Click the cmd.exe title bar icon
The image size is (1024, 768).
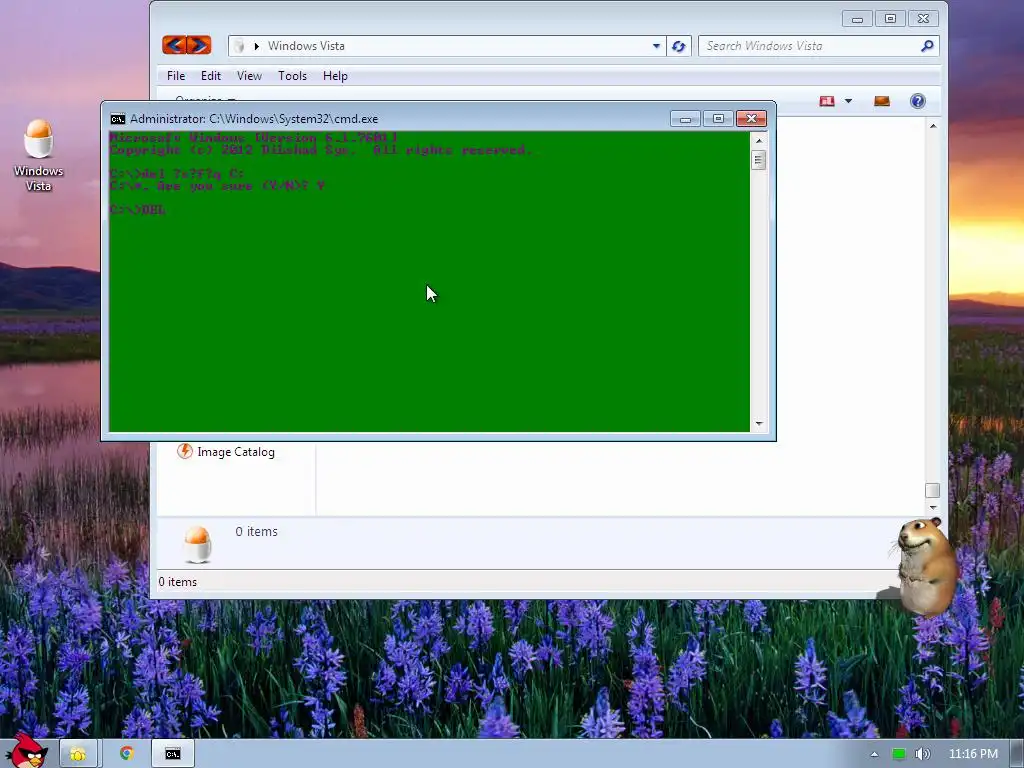point(118,119)
